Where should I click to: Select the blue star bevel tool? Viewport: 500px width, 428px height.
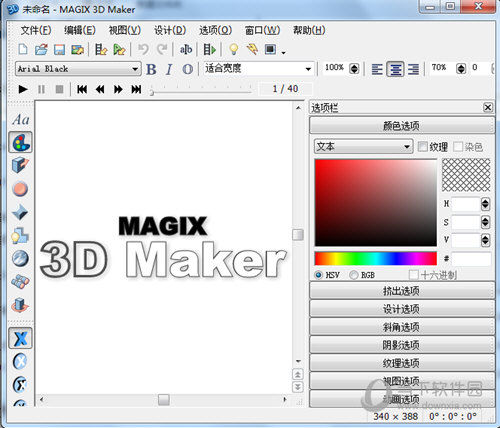[20, 212]
